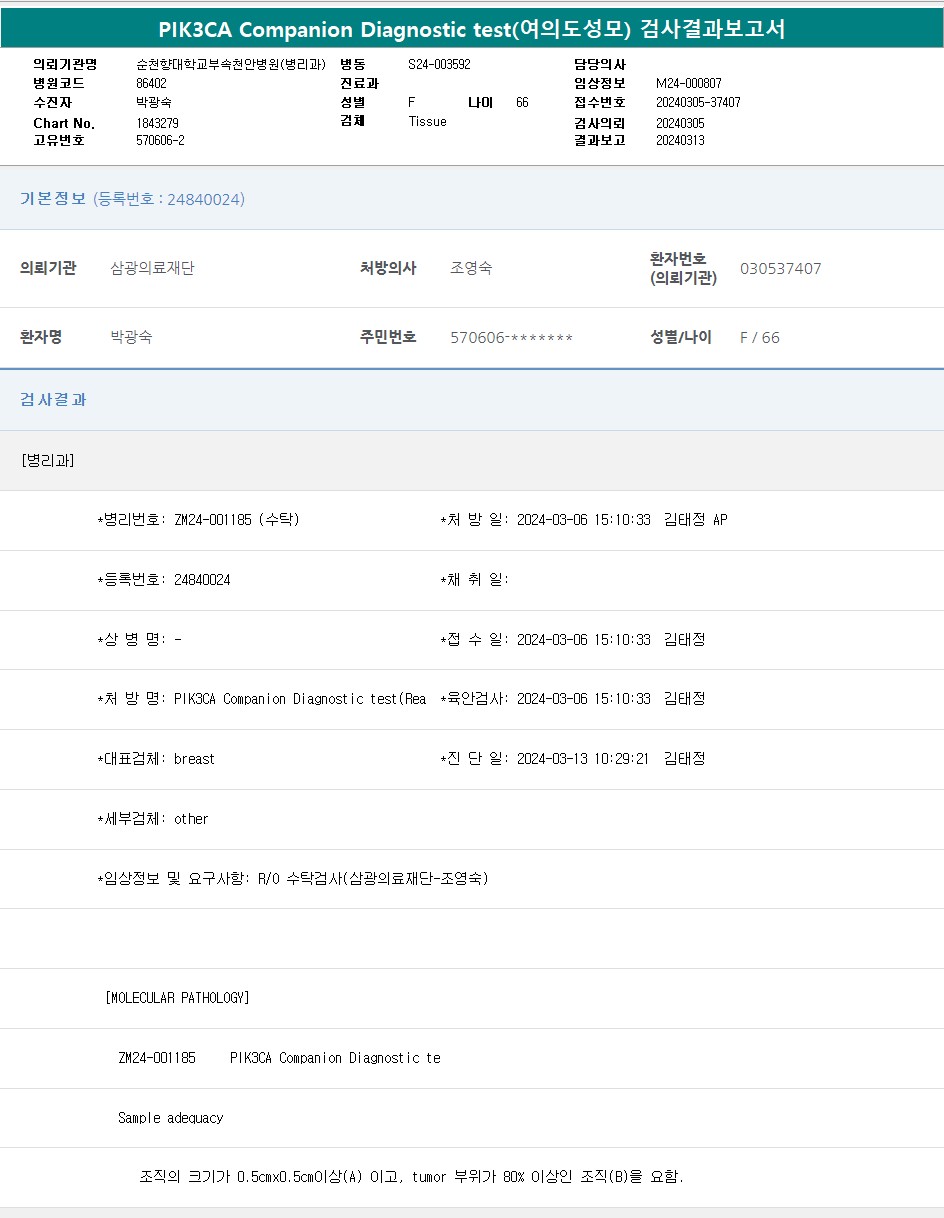
Task: Click the ward number S24-003592
Action: pyautogui.click(x=439, y=64)
